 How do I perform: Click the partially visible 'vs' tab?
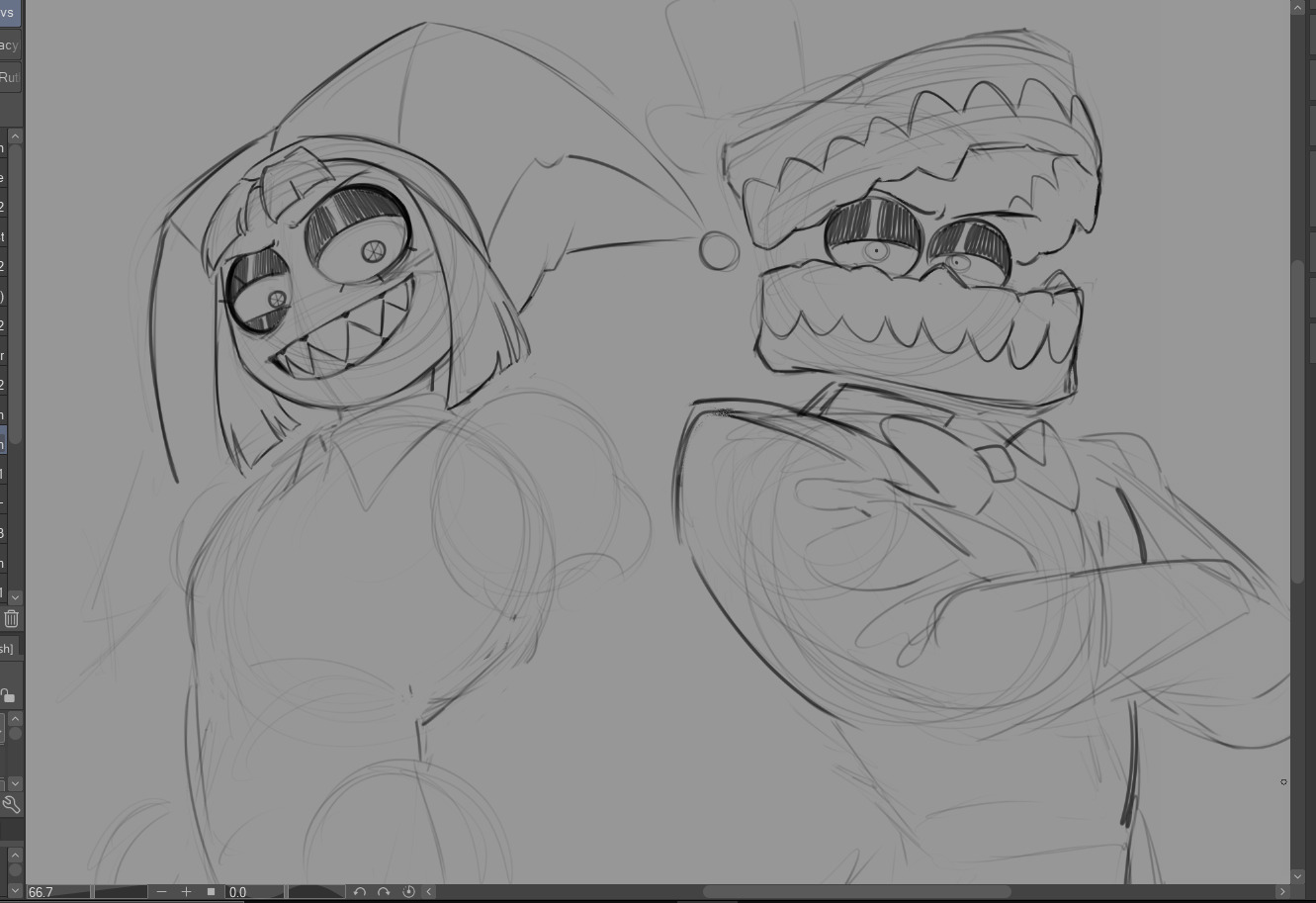(x=9, y=13)
